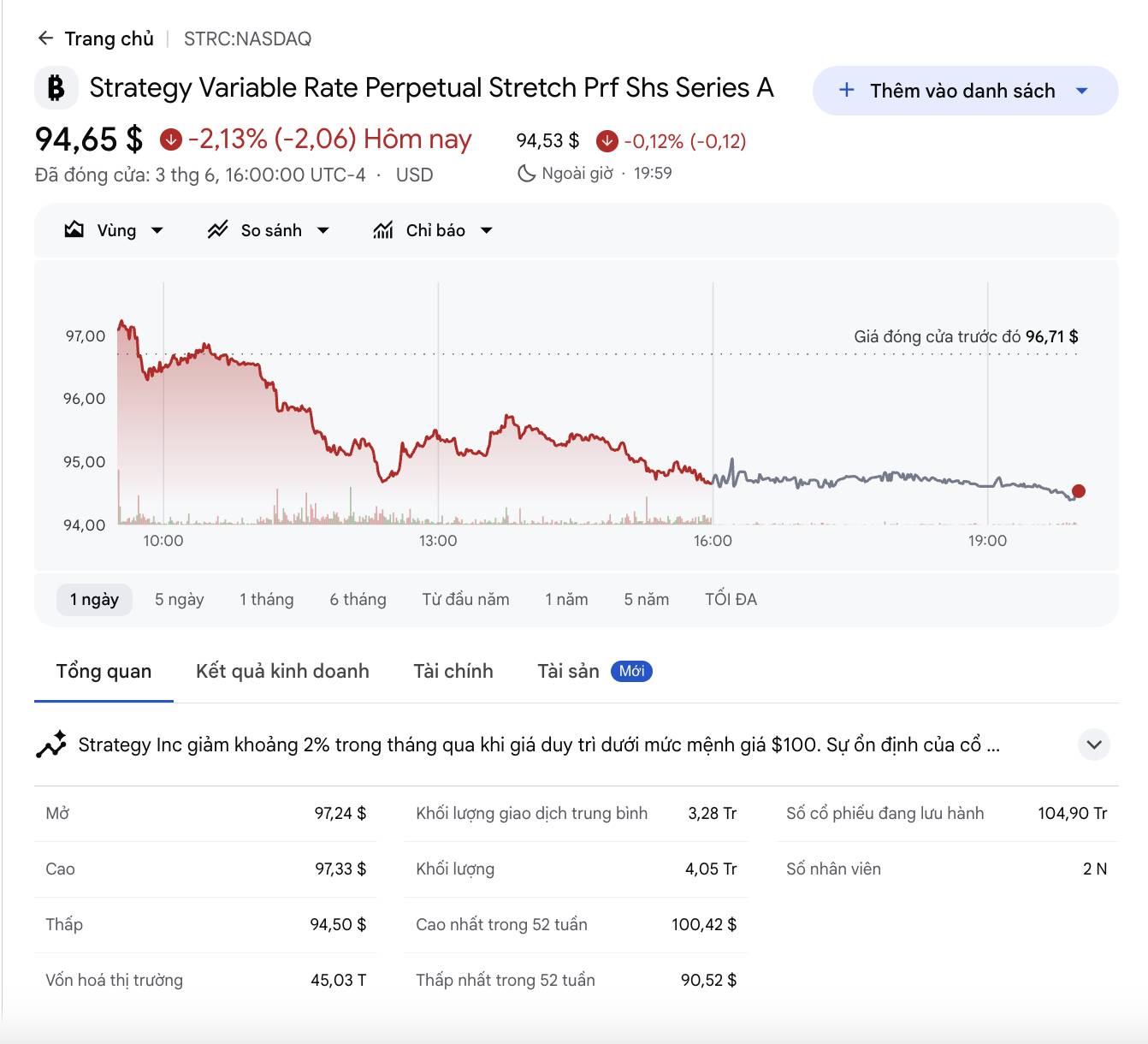Click the Bitcoin logo next to Strategy title
The height and width of the screenshot is (1044, 1148).
coord(56,88)
